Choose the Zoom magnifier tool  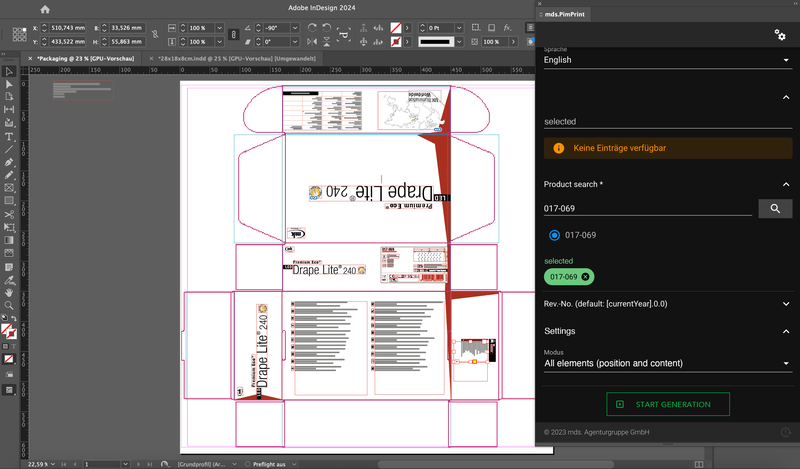coord(9,305)
